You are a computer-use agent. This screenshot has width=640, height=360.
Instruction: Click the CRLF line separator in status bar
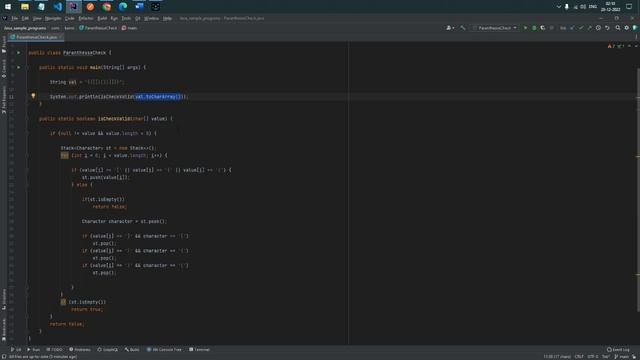tap(579, 357)
